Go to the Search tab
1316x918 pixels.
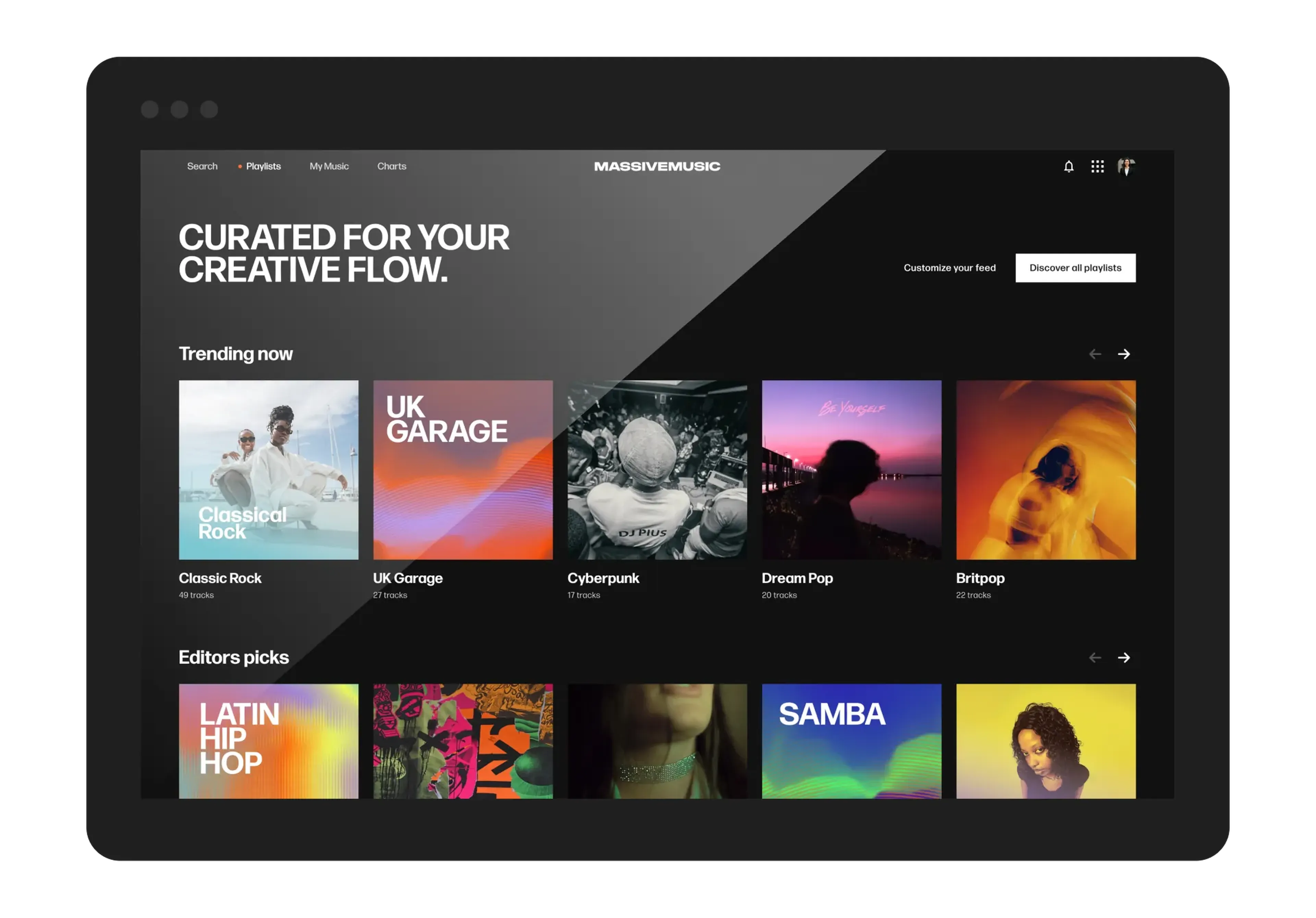tap(202, 166)
